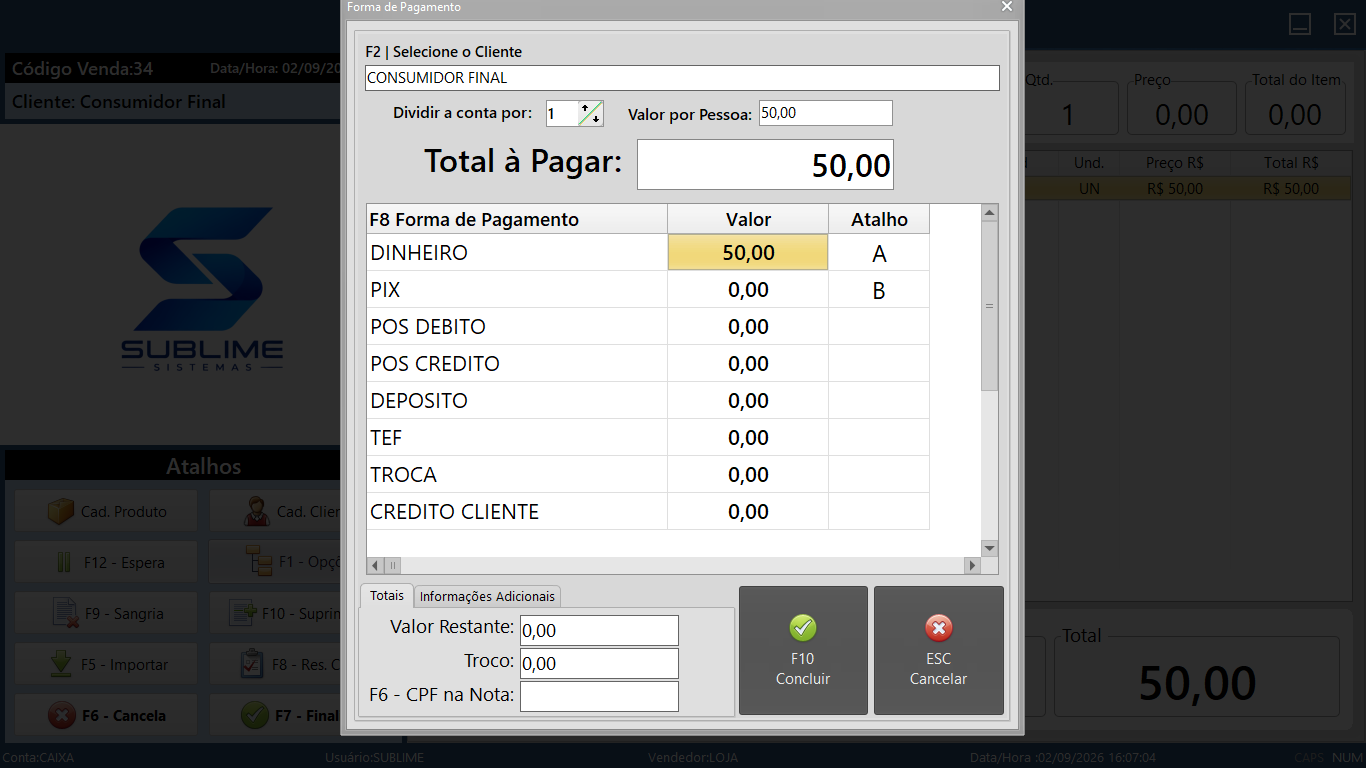Screen dimensions: 1366x768
Task: Select the DINHEIRO value cell 50,00
Action: [748, 252]
